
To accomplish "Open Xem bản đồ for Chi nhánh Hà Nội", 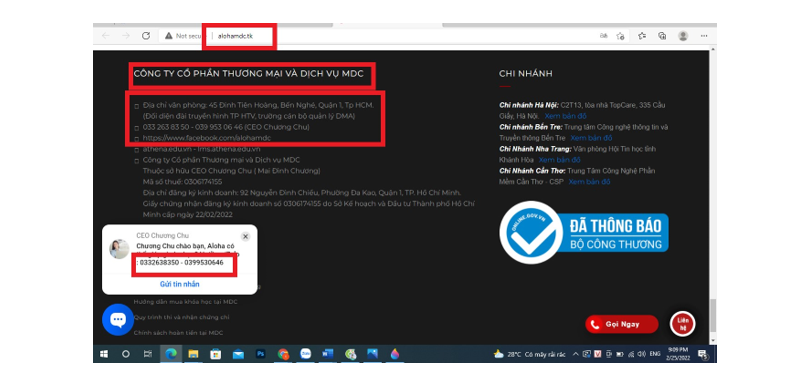I will pyautogui.click(x=565, y=116).
